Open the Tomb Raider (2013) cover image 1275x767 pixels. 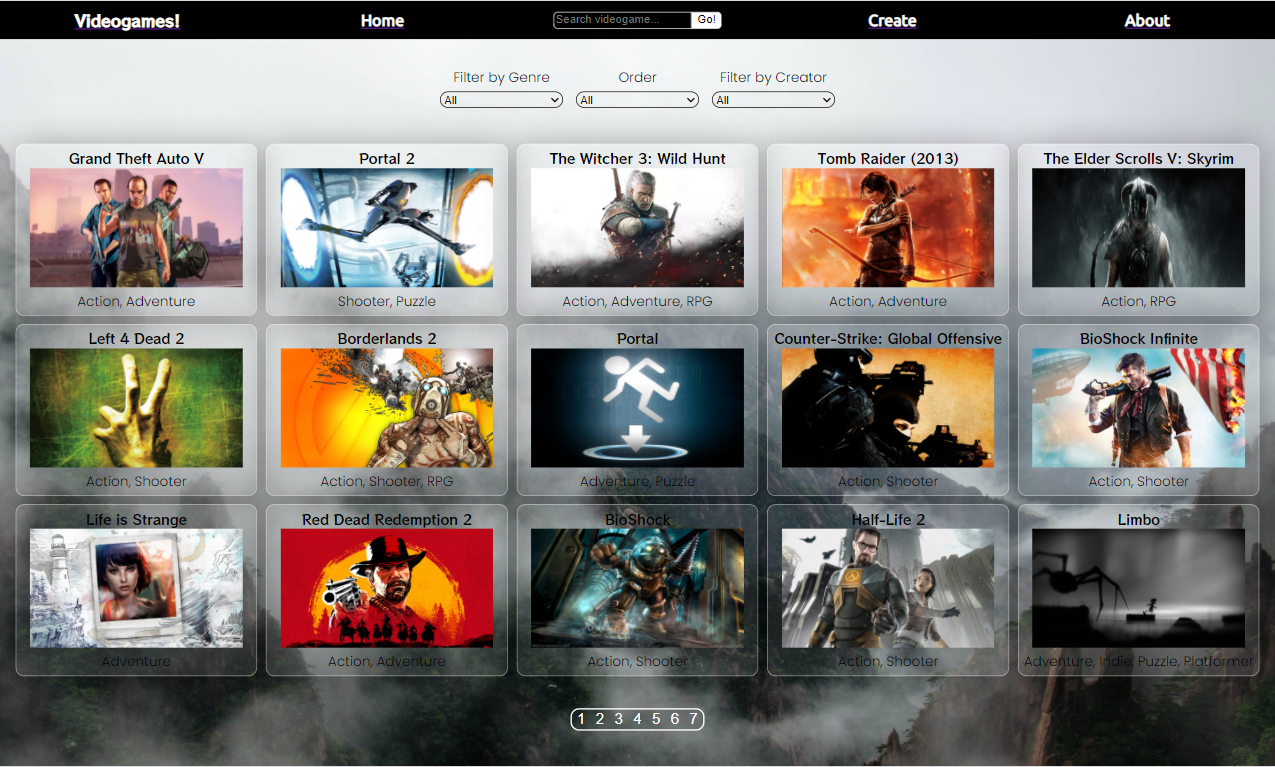click(x=888, y=228)
